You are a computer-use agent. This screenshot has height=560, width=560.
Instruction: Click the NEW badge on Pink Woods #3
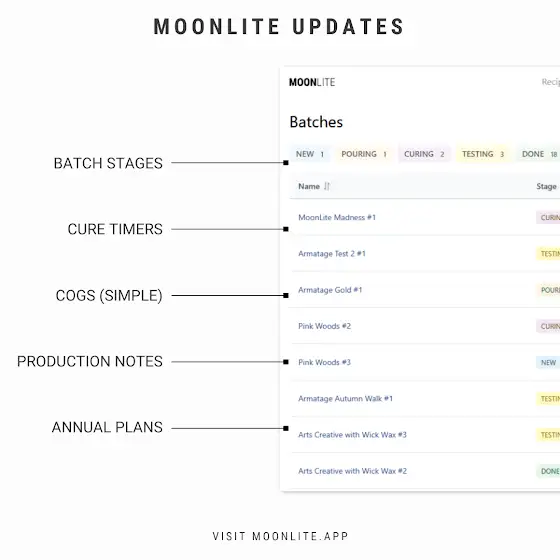548,362
